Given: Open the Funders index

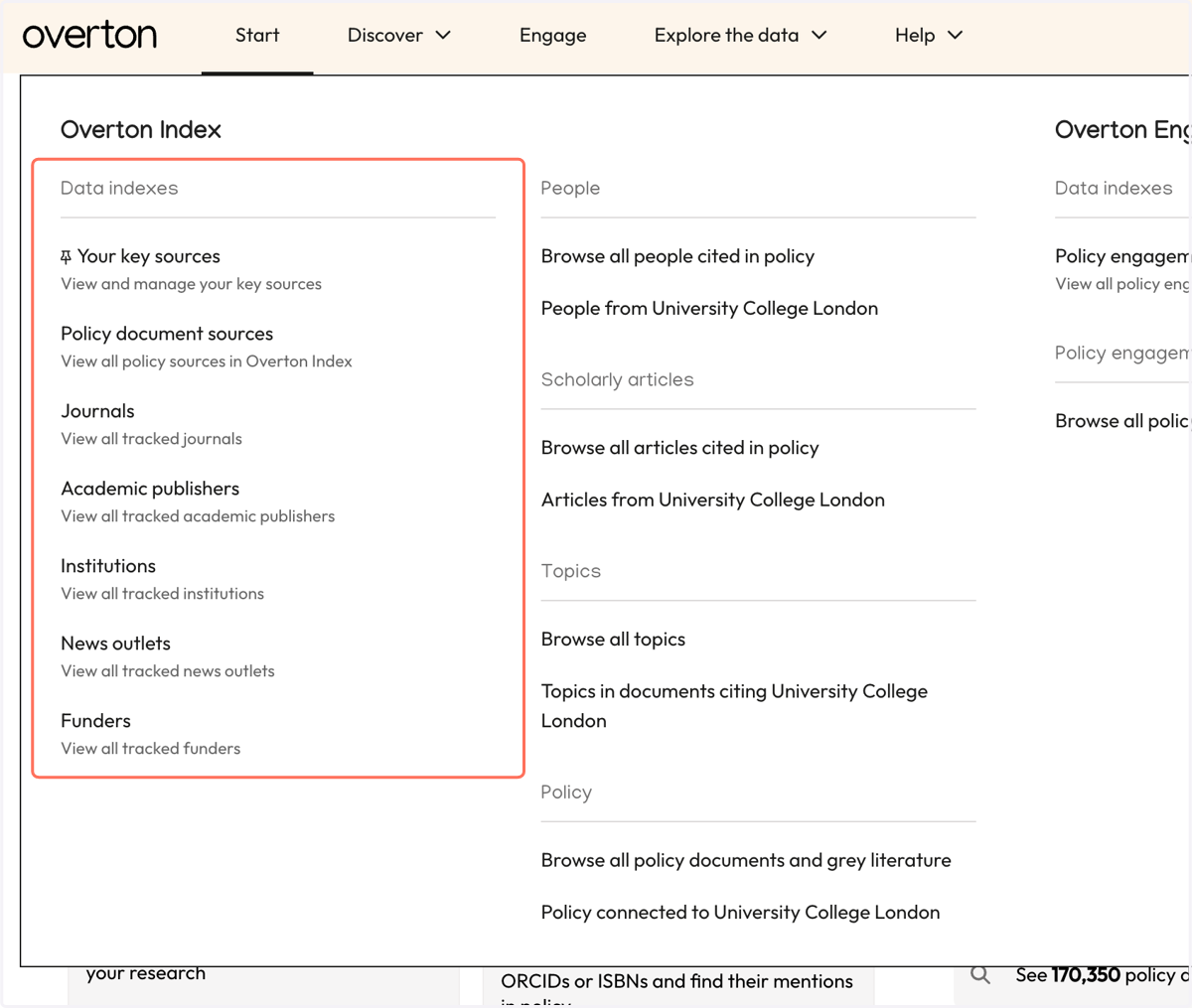Looking at the screenshot, I should click(x=95, y=721).
